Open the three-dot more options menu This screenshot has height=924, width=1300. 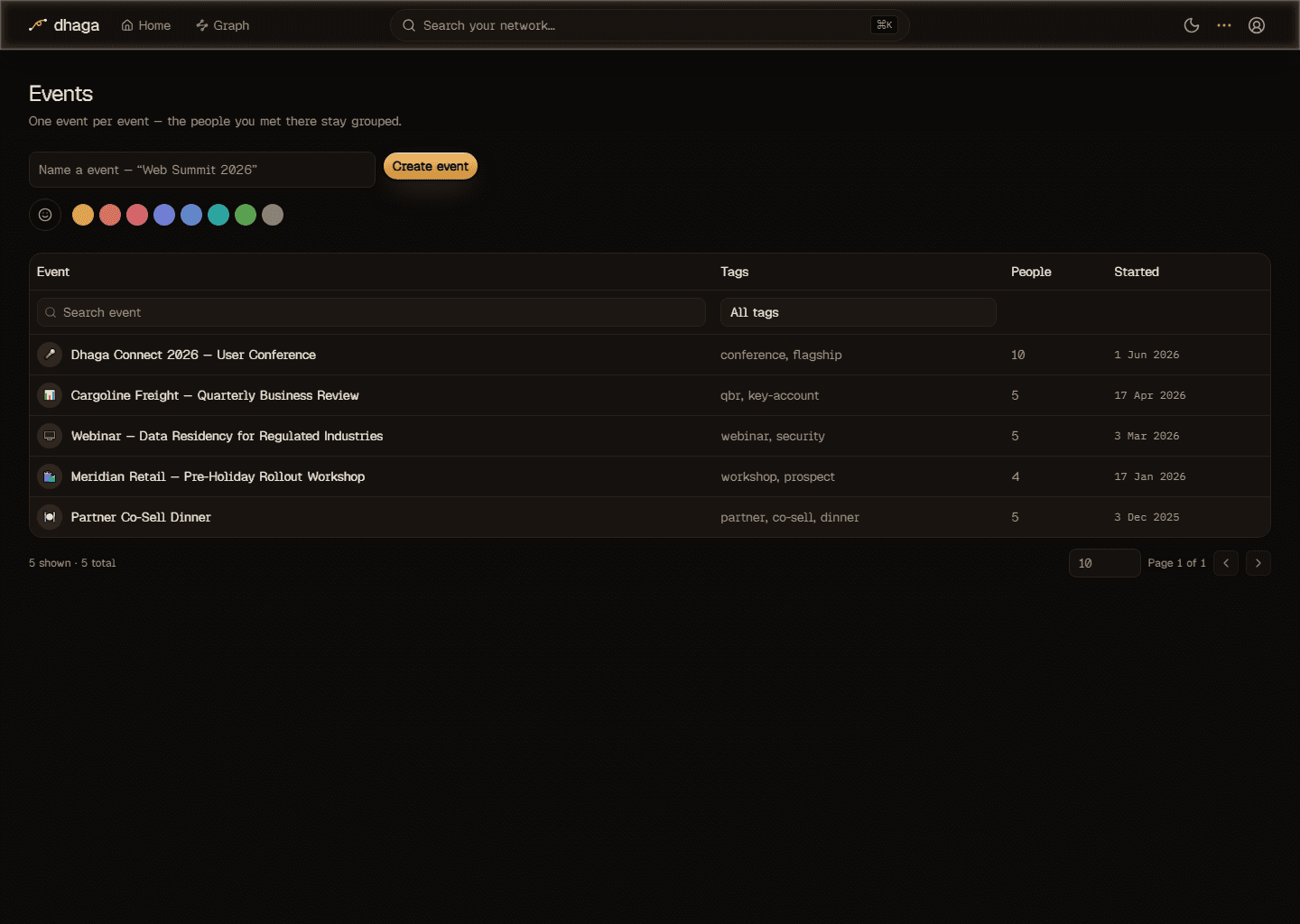(1224, 25)
